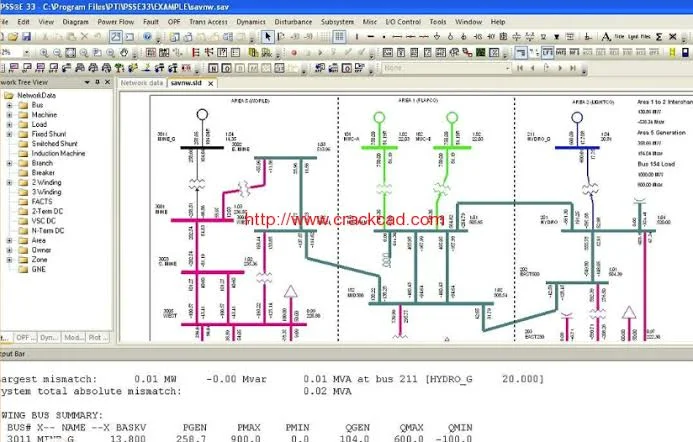Expand the Branch tree node
The image size is (693, 442).
(x=9, y=164)
